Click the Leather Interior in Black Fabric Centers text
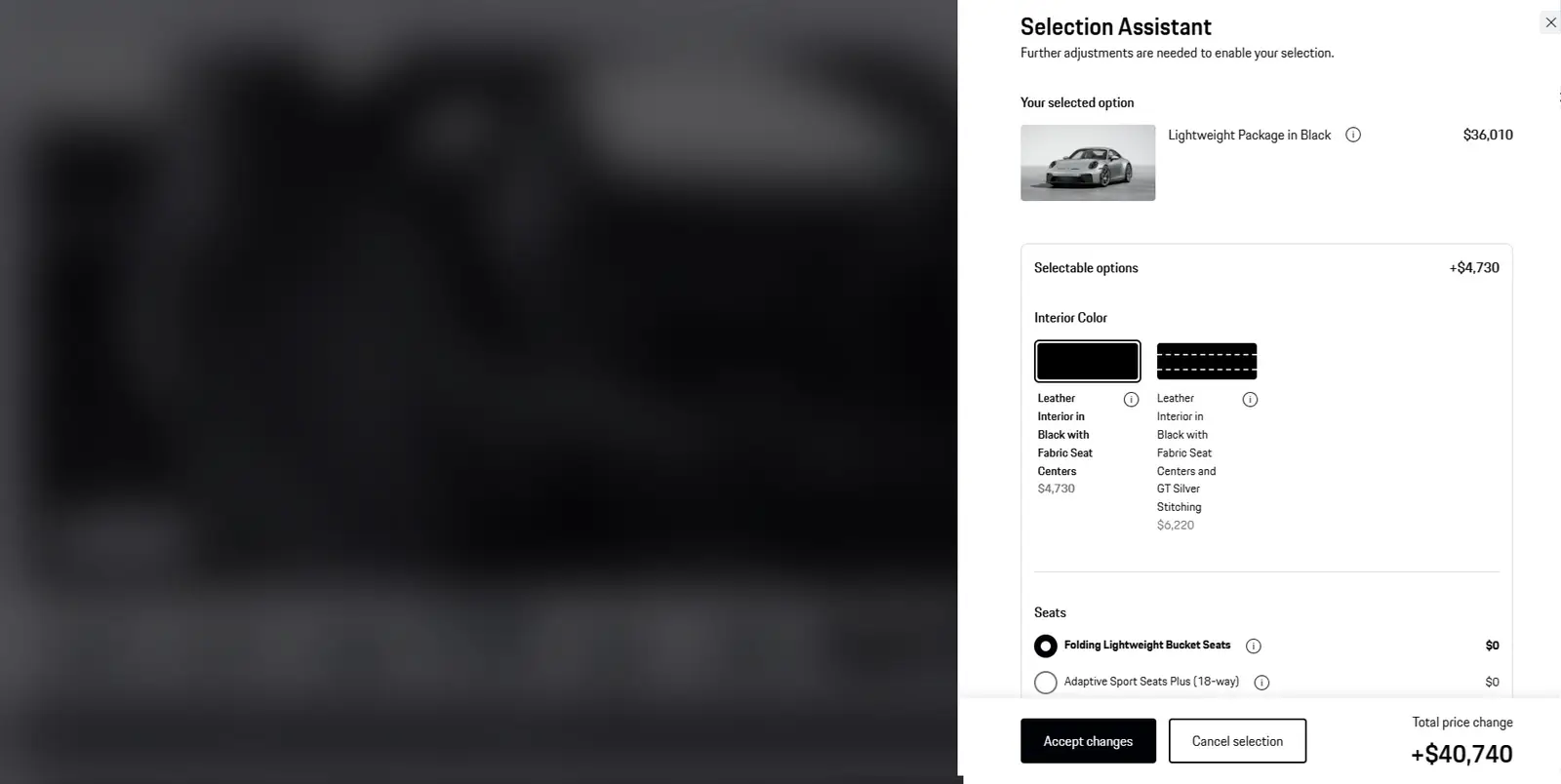Viewport: 1561px width, 784px height. click(x=1065, y=434)
